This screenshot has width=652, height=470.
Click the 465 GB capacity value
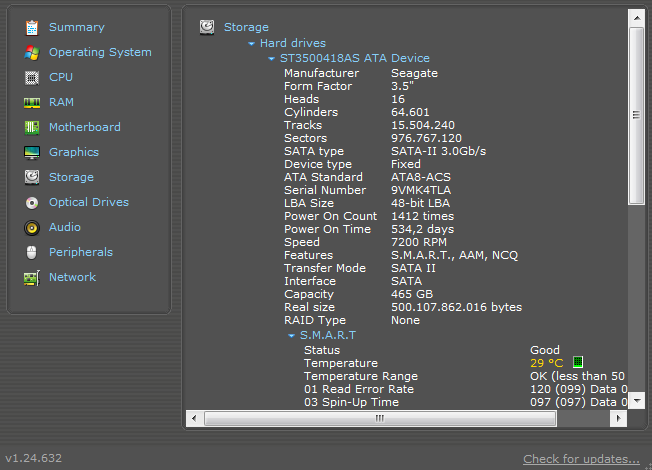click(412, 294)
